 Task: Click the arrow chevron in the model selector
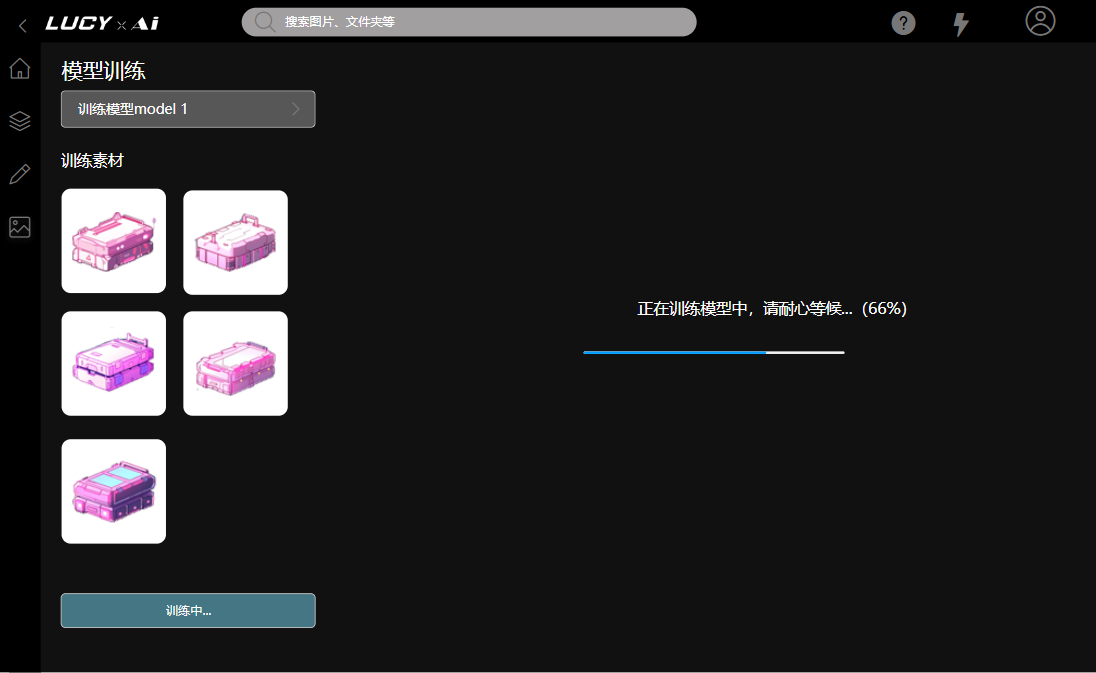pos(296,109)
